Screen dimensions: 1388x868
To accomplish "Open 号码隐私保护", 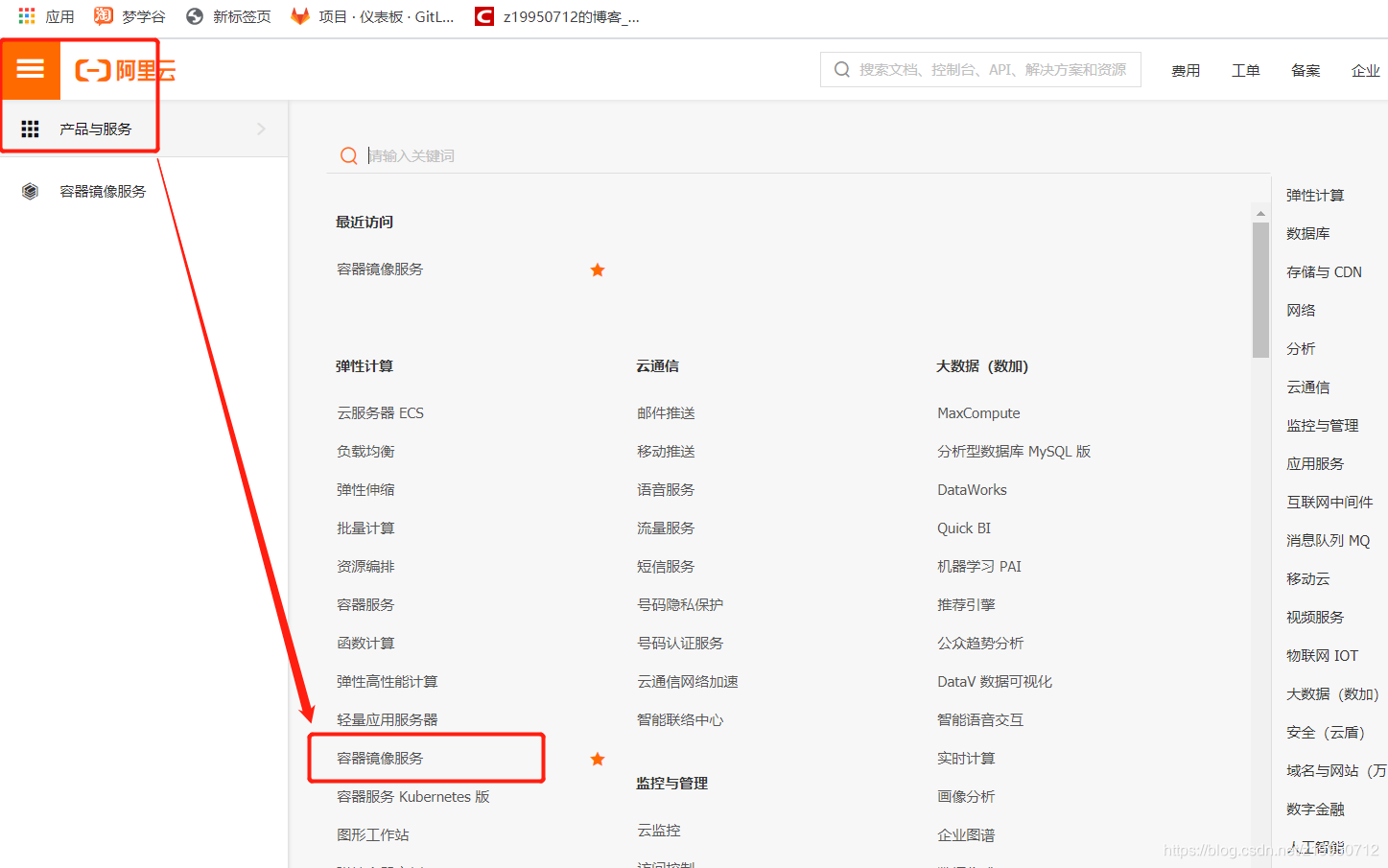I will [x=680, y=605].
